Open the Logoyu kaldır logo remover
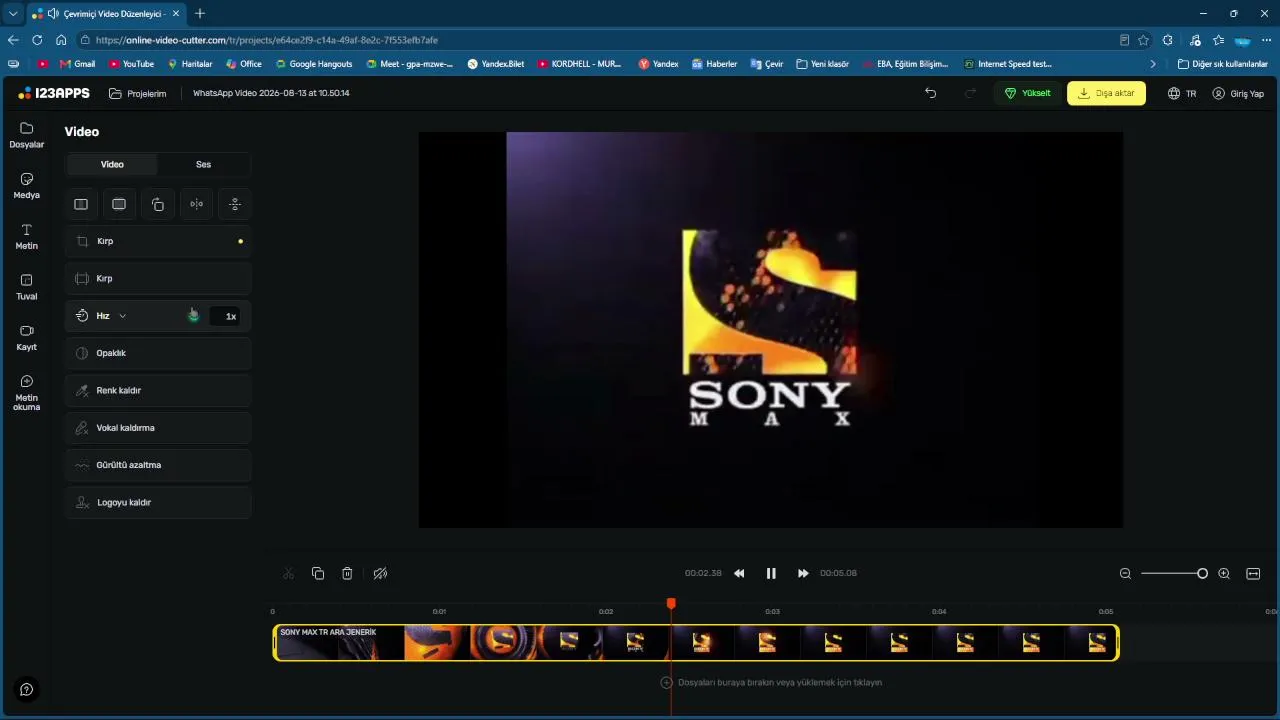The image size is (1280, 720). (x=158, y=502)
